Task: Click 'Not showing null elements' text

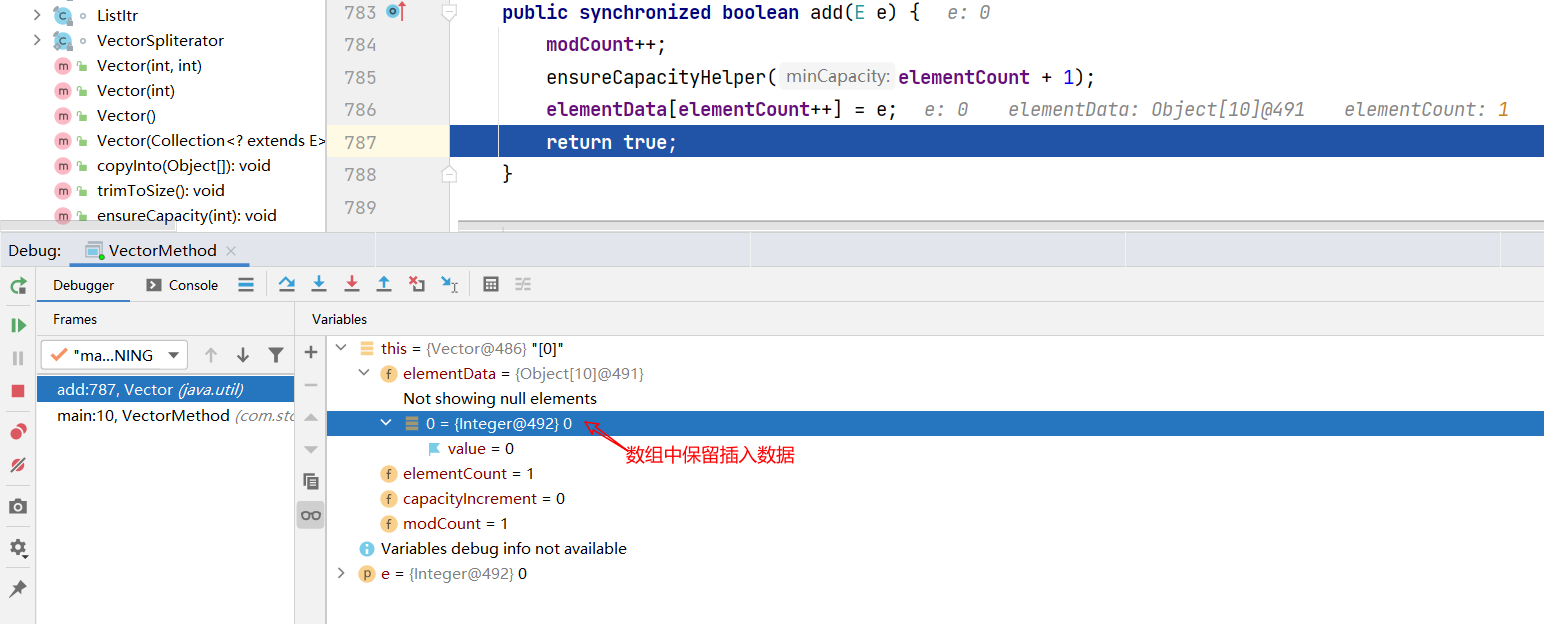Action: tap(500, 398)
